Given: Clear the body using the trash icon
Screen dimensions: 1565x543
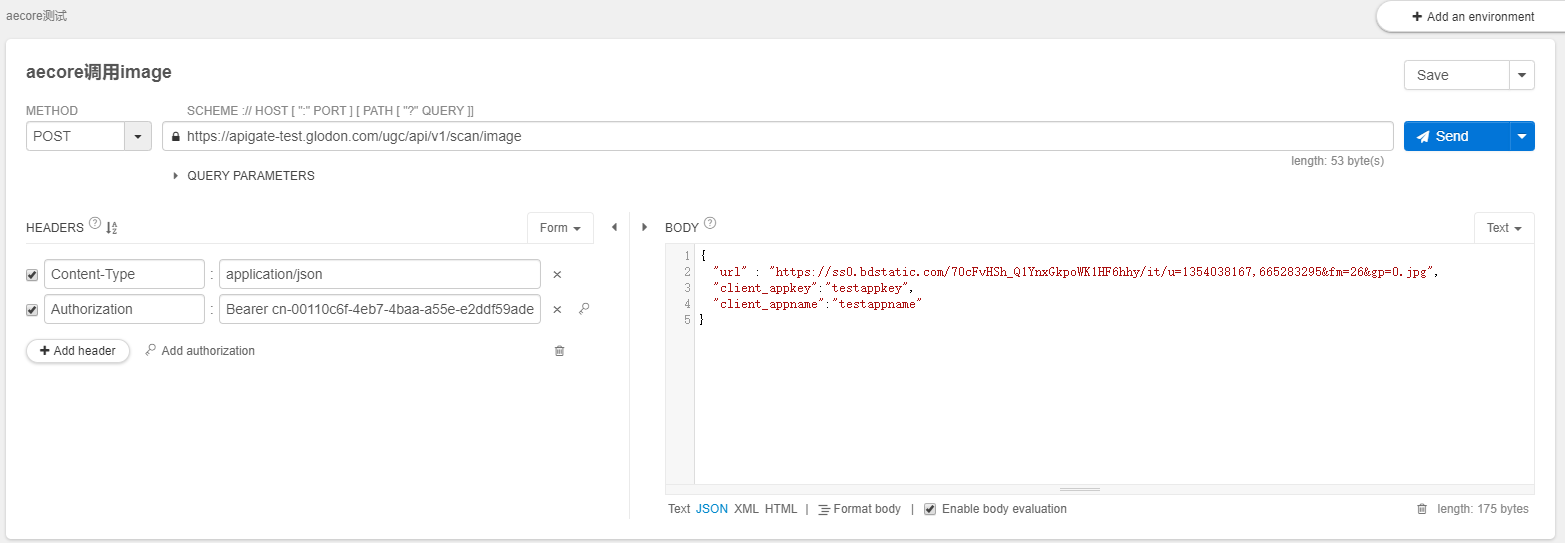Looking at the screenshot, I should click(x=1421, y=509).
